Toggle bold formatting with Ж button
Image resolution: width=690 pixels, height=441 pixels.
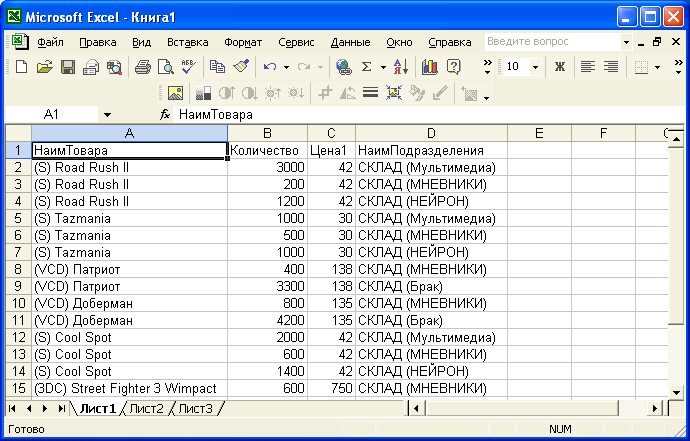tap(560, 67)
